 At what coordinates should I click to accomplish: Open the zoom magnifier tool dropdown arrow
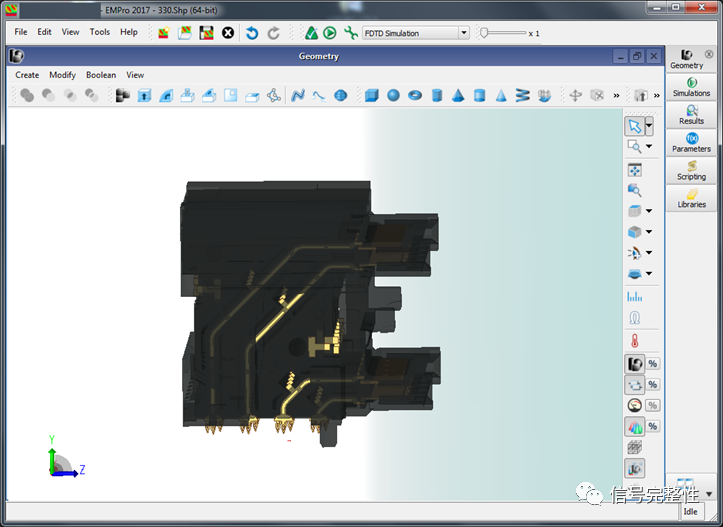(649, 147)
